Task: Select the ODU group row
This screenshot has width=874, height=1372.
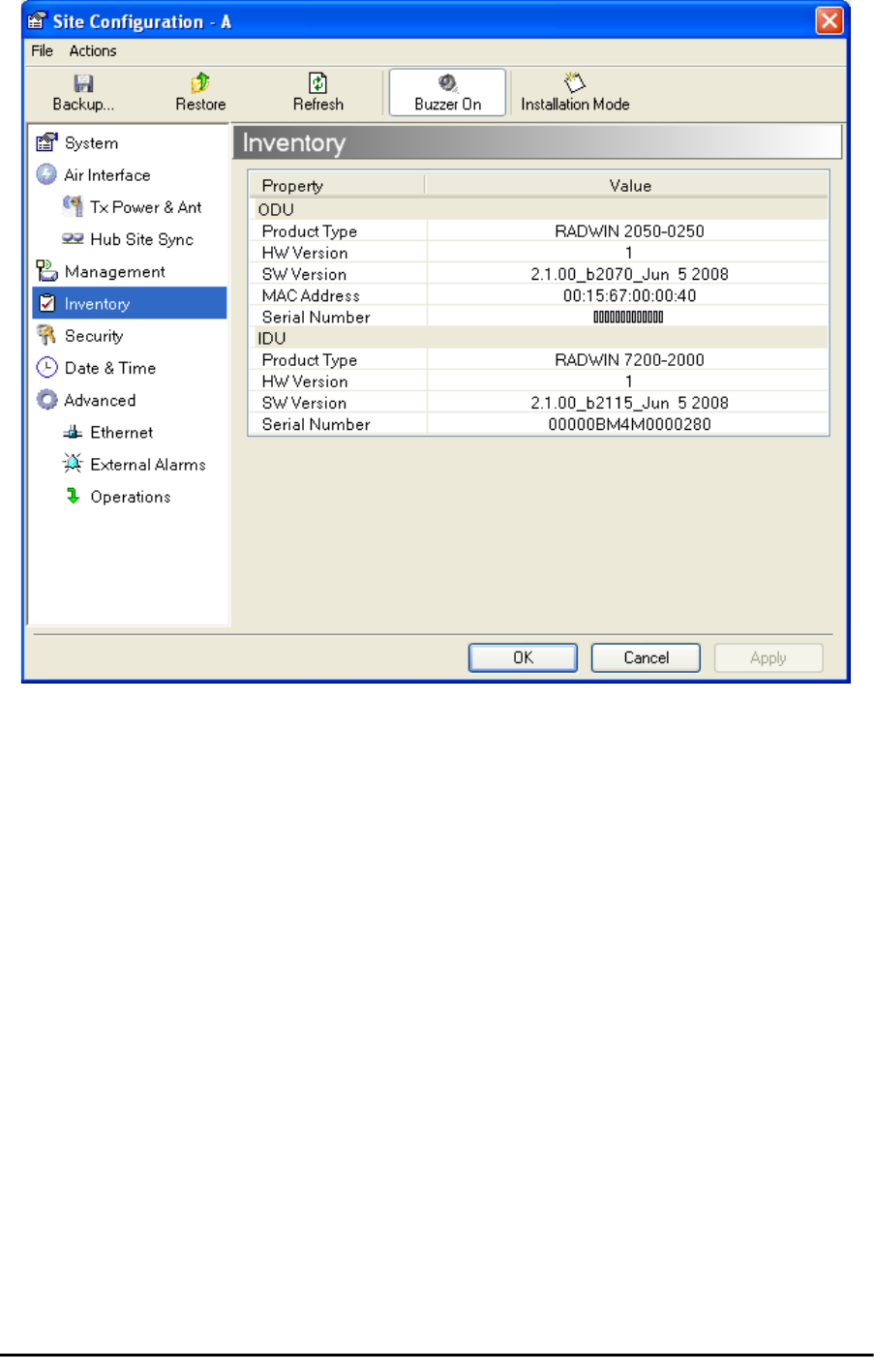Action: point(538,209)
